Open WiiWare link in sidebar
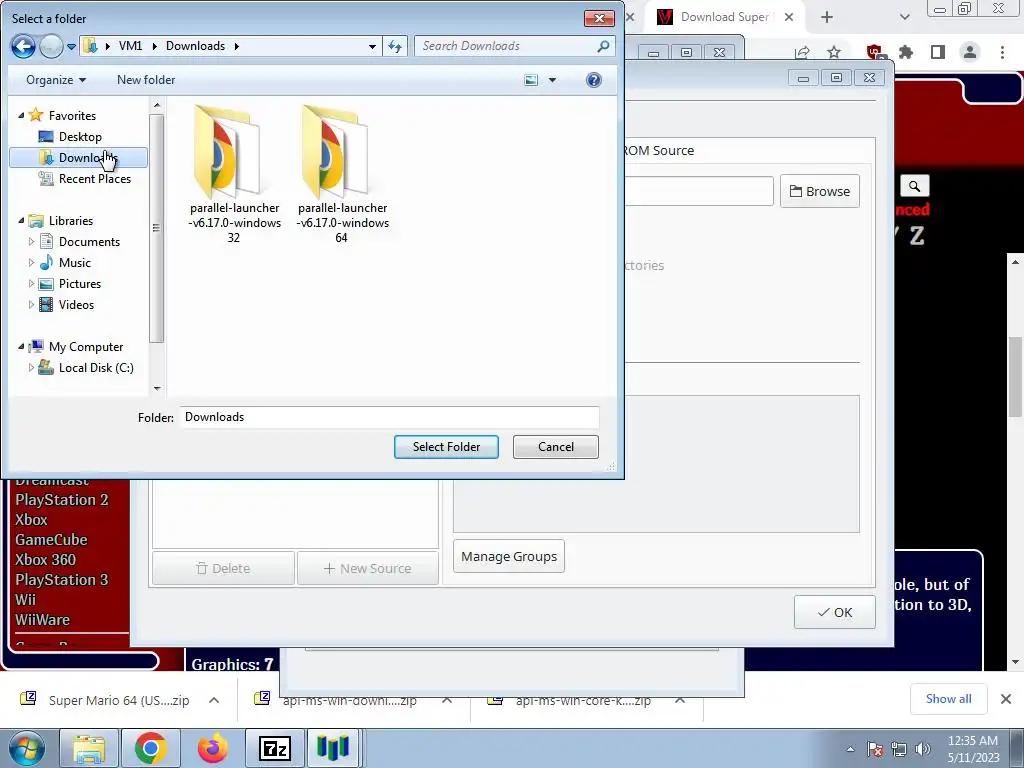The height and width of the screenshot is (768, 1024). pos(42,620)
